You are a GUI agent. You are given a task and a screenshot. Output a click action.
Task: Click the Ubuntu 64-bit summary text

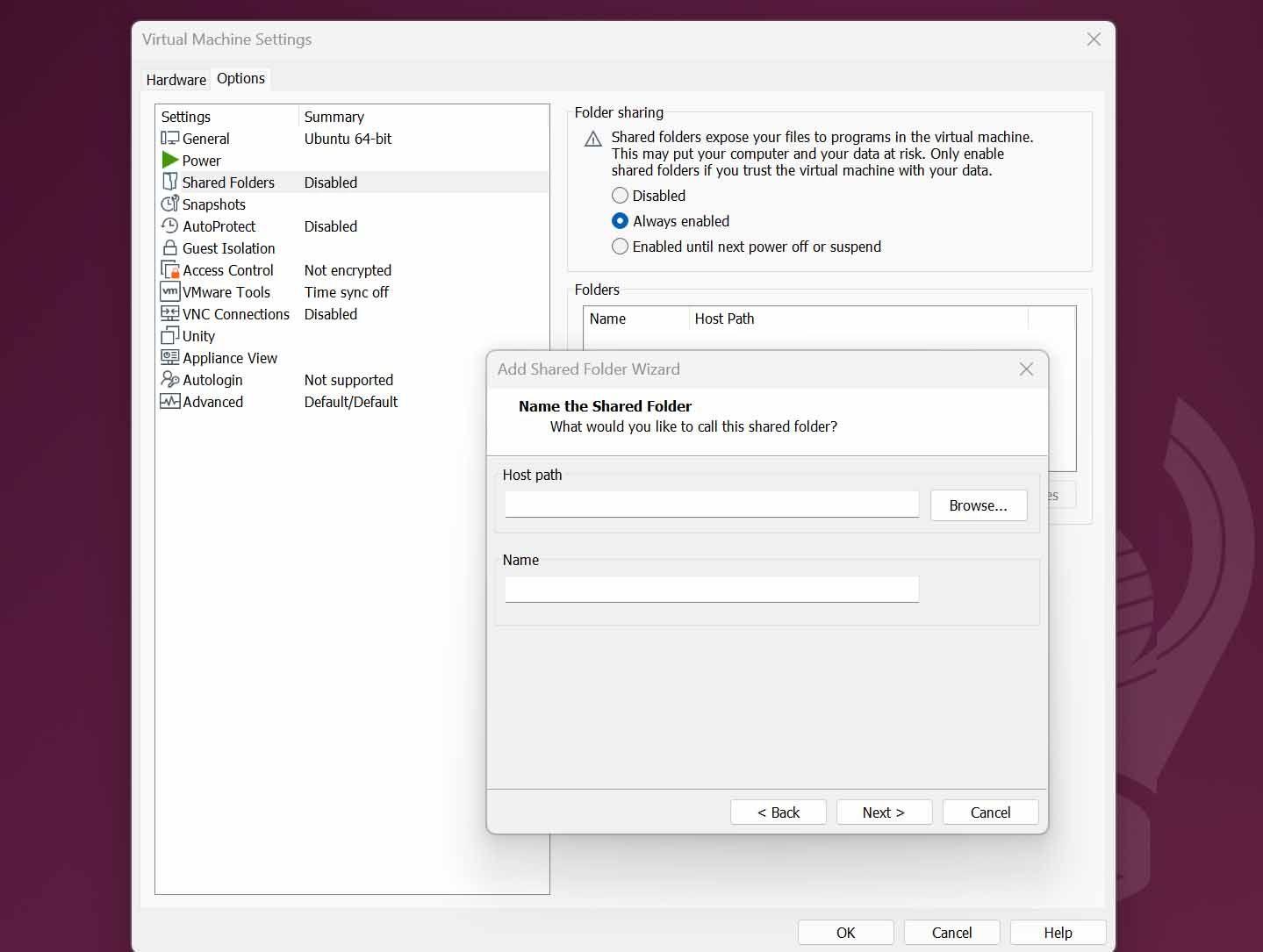pos(348,139)
